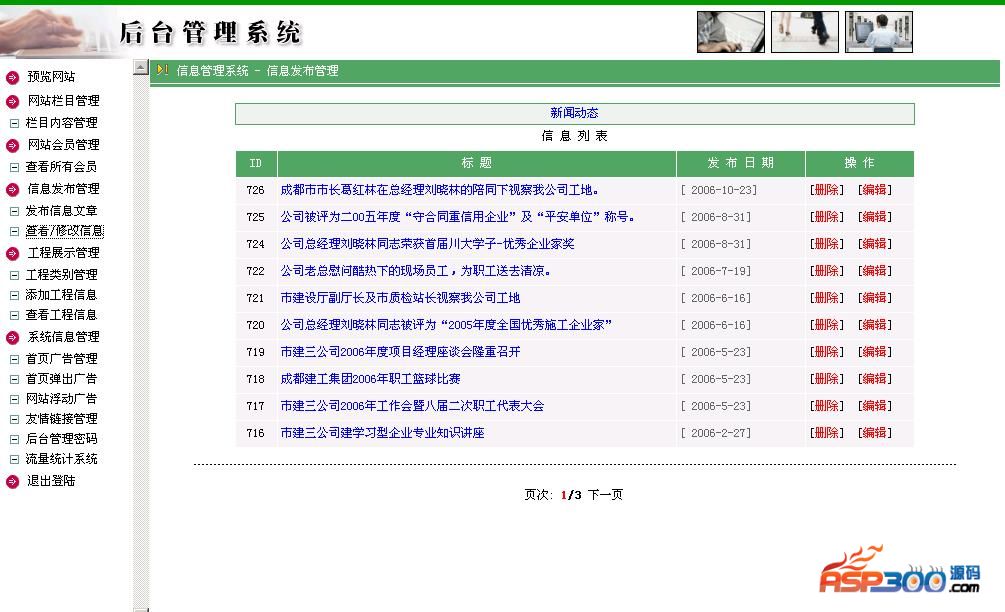This screenshot has width=1005, height=612.
Task: Open 网站栏目管理 menu item
Action: [x=63, y=101]
